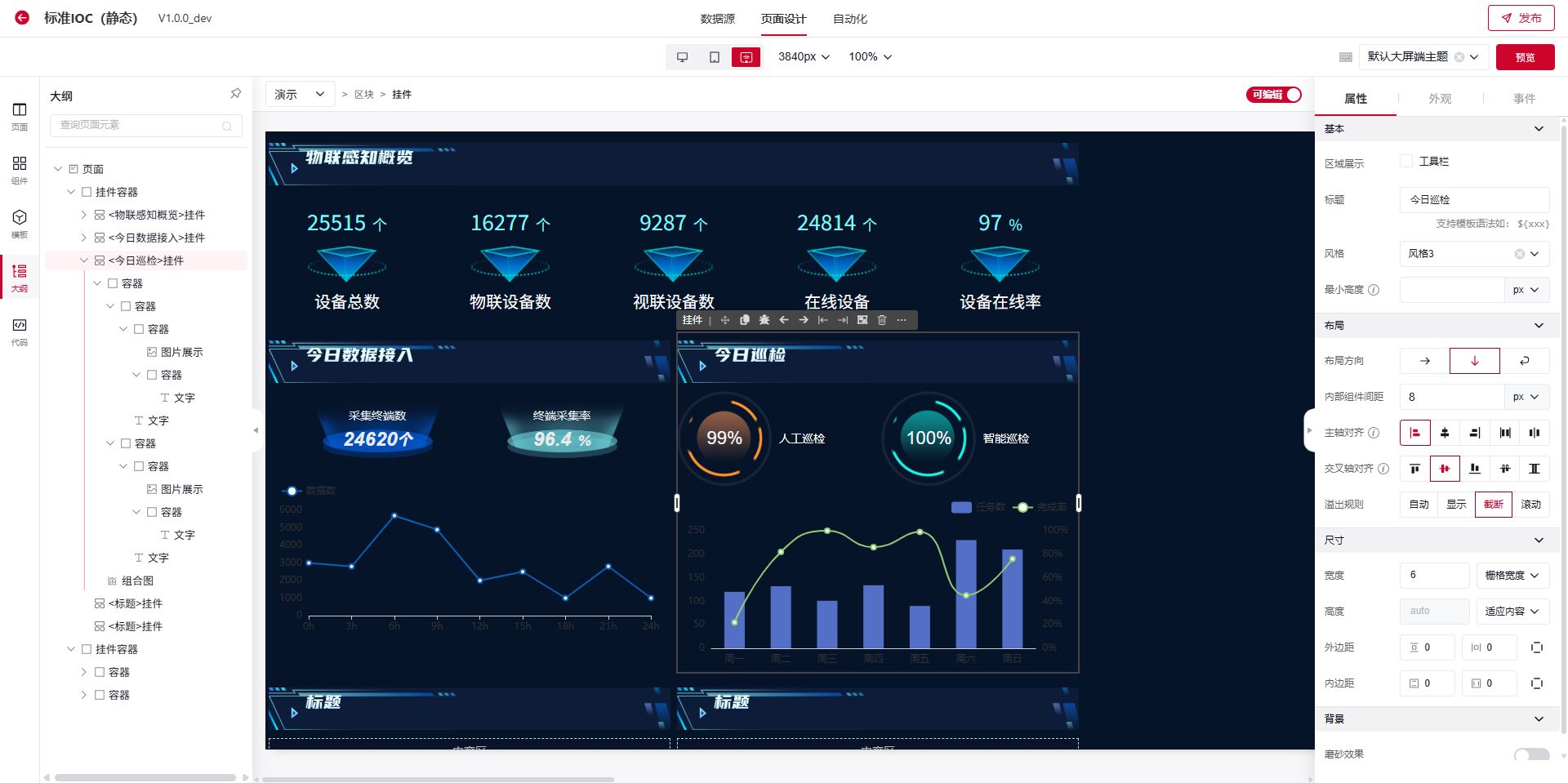Check the 工具栏 checkbox
Viewport: 1568px width, 783px height.
[1406, 162]
